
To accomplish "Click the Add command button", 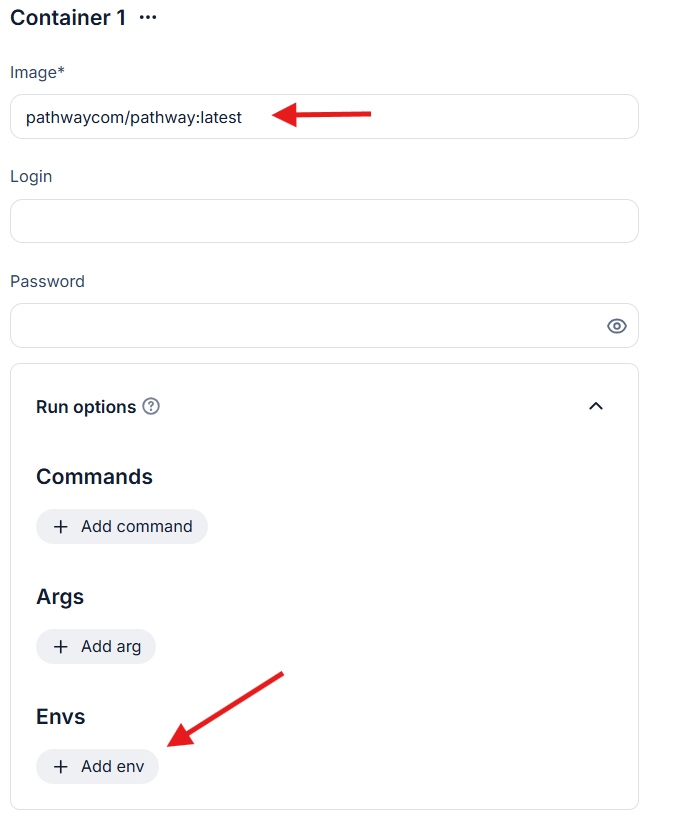I will (122, 526).
